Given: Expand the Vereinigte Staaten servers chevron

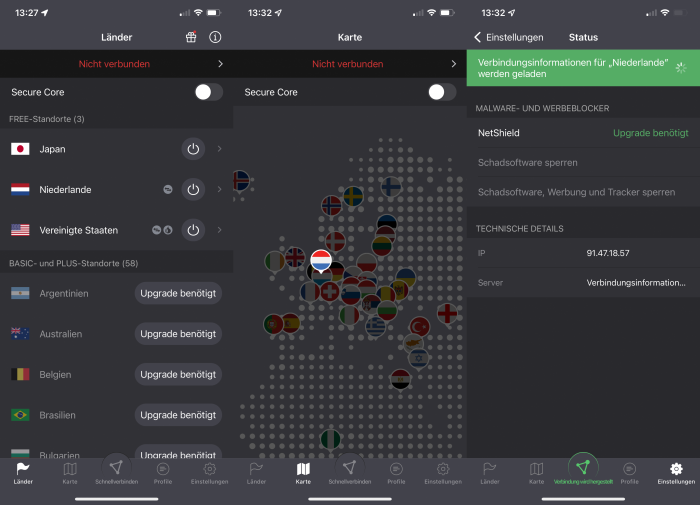Looking at the screenshot, I should (x=219, y=230).
